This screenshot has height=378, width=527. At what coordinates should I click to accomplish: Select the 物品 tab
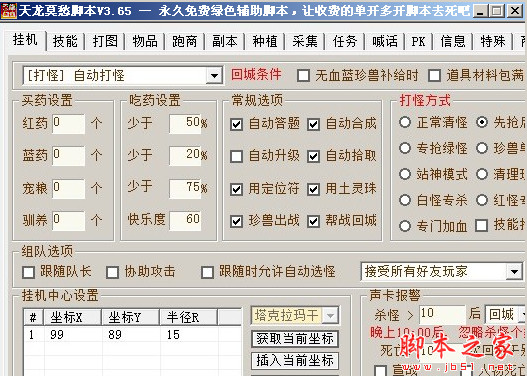(x=145, y=42)
